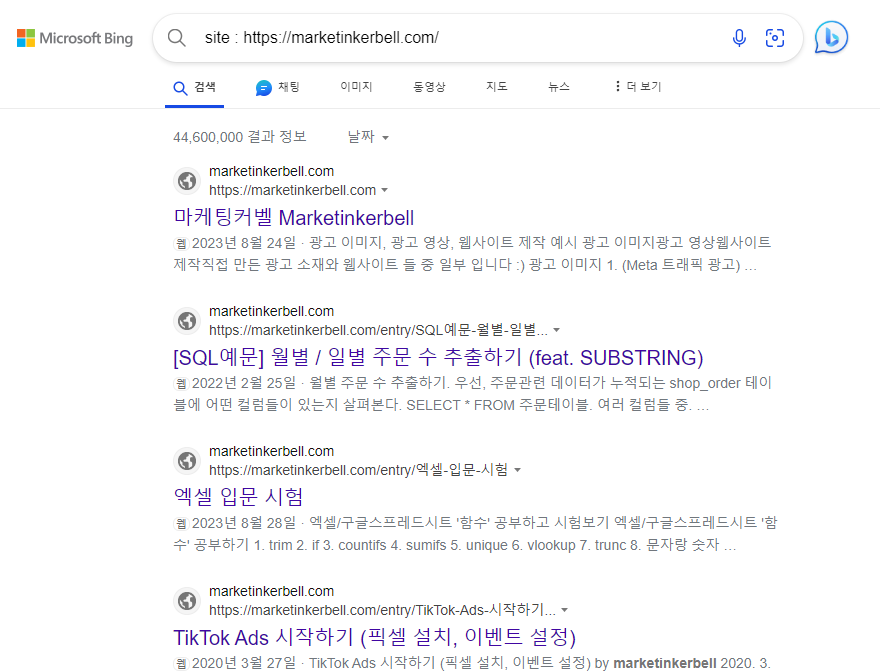880x672 pixels.
Task: Open Bing Chat via the blue 'b' icon
Action: pyautogui.click(x=831, y=37)
